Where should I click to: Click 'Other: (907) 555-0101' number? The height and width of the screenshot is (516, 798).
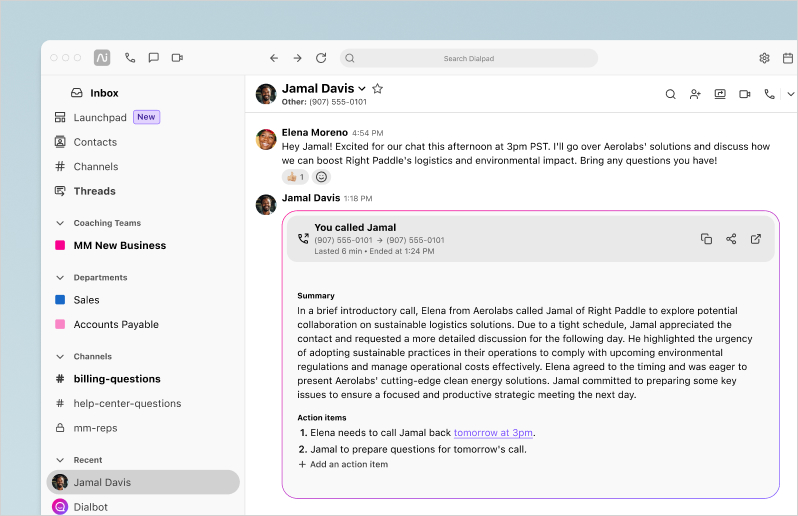click(324, 102)
